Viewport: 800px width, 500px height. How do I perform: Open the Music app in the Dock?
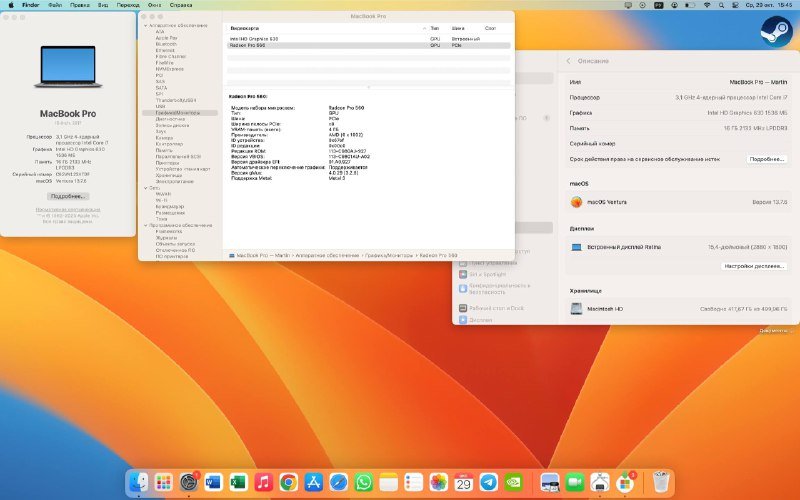(263, 482)
